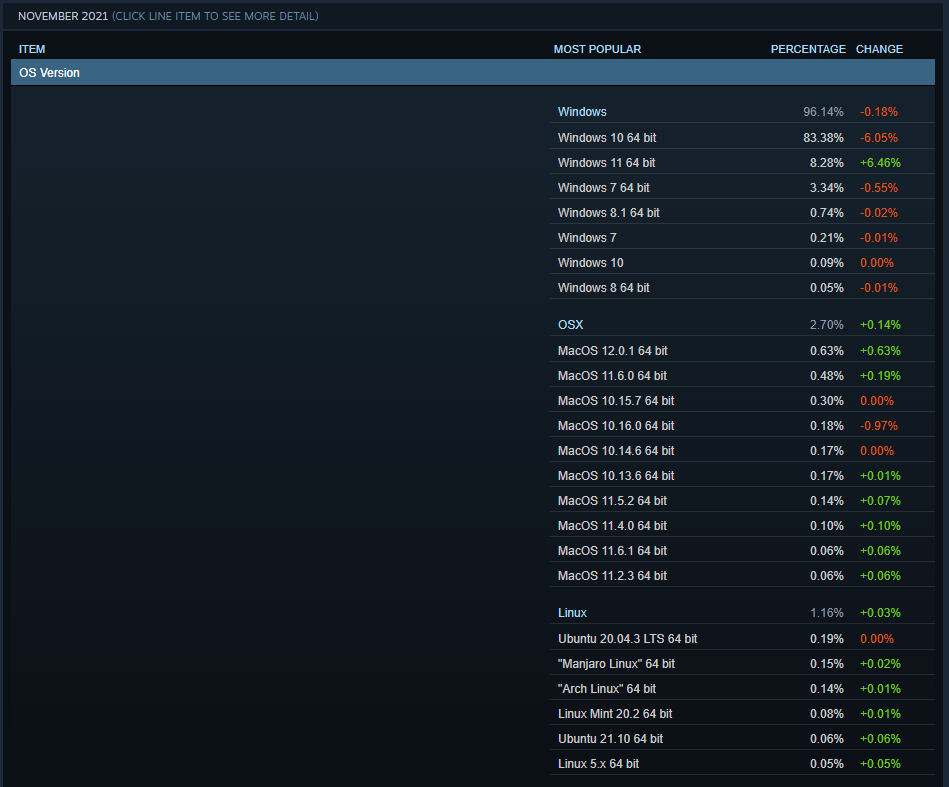This screenshot has width=949, height=787.
Task: Select the MacOS 12.0.1 64 bit row
Action: tap(742, 351)
